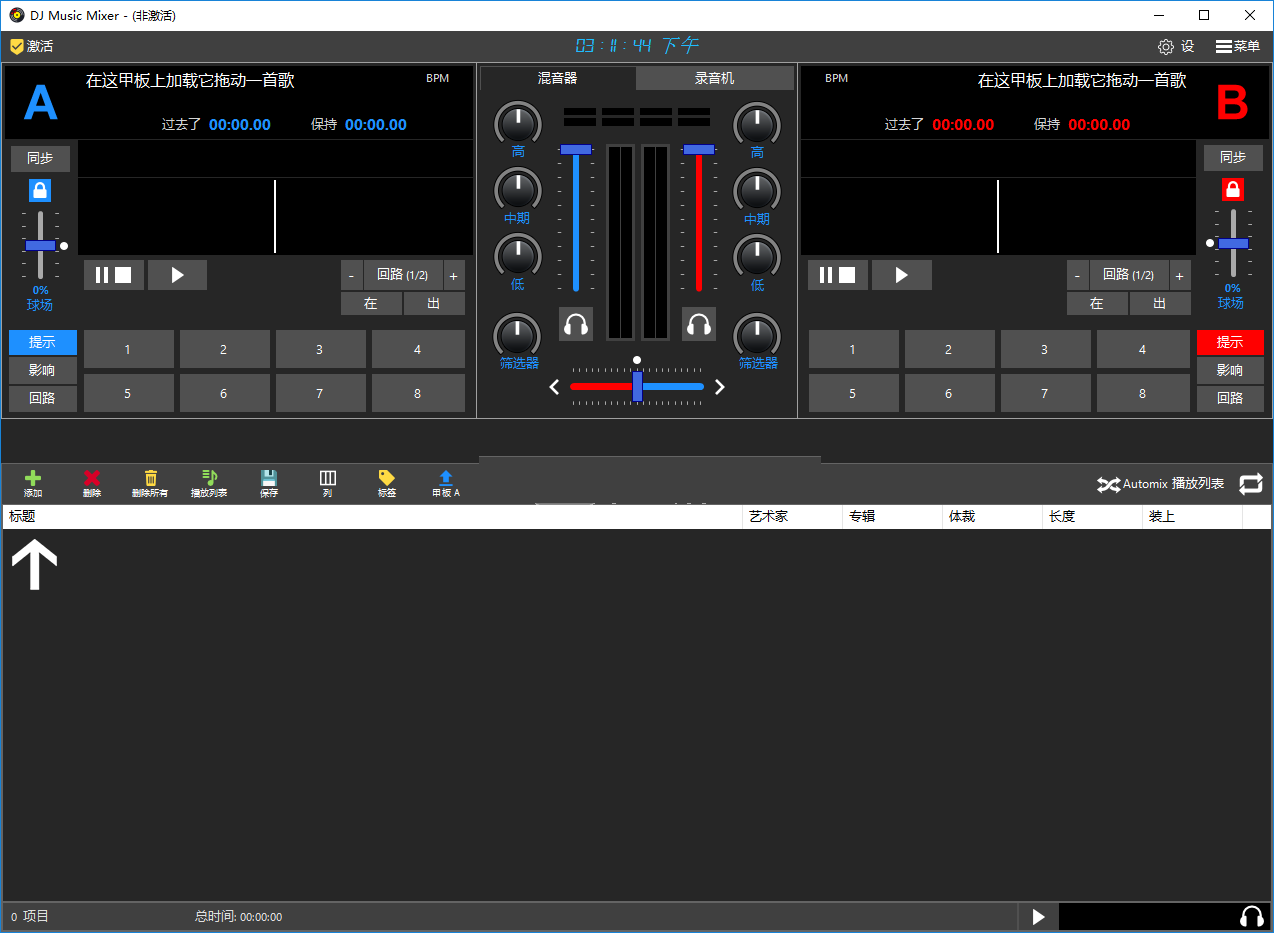Click Deck A play button
Screen dimensions: 1274x933
(177, 275)
